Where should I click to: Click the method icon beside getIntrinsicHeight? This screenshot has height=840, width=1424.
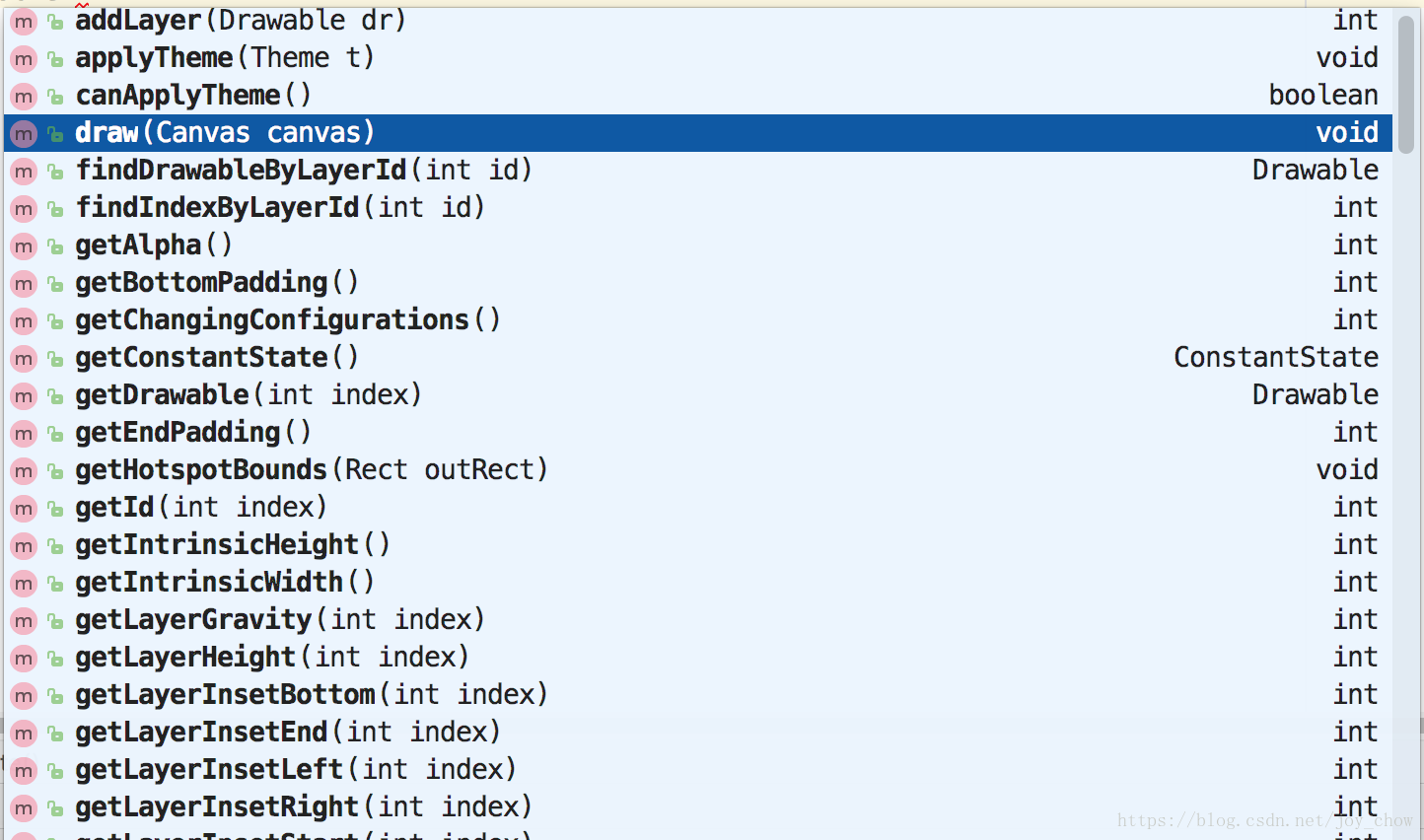point(24,546)
